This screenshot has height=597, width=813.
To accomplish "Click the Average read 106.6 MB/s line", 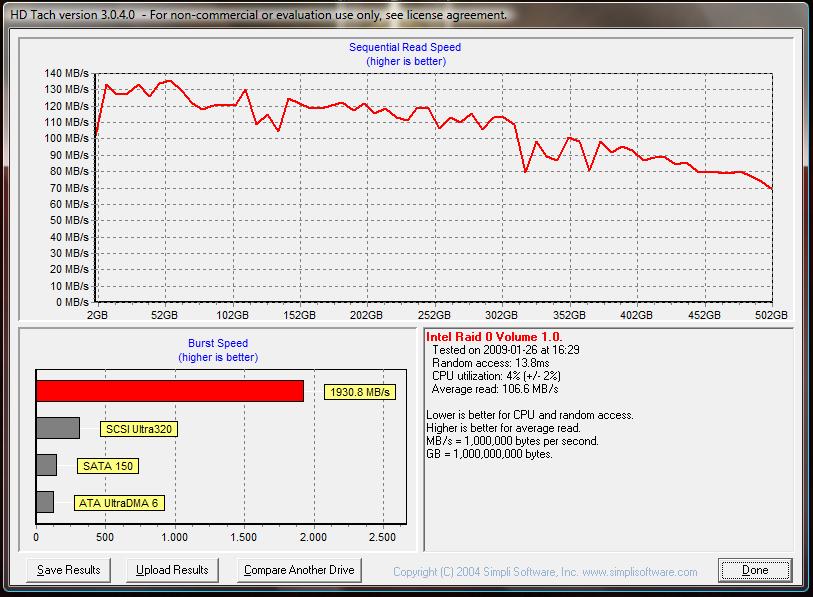I will [x=495, y=389].
